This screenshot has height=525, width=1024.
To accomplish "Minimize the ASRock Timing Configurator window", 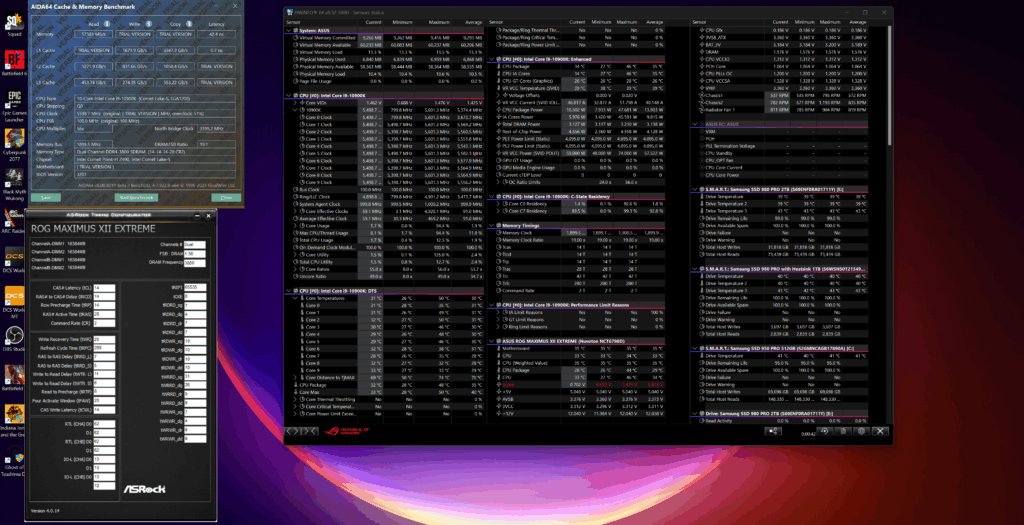I will click(x=197, y=215).
